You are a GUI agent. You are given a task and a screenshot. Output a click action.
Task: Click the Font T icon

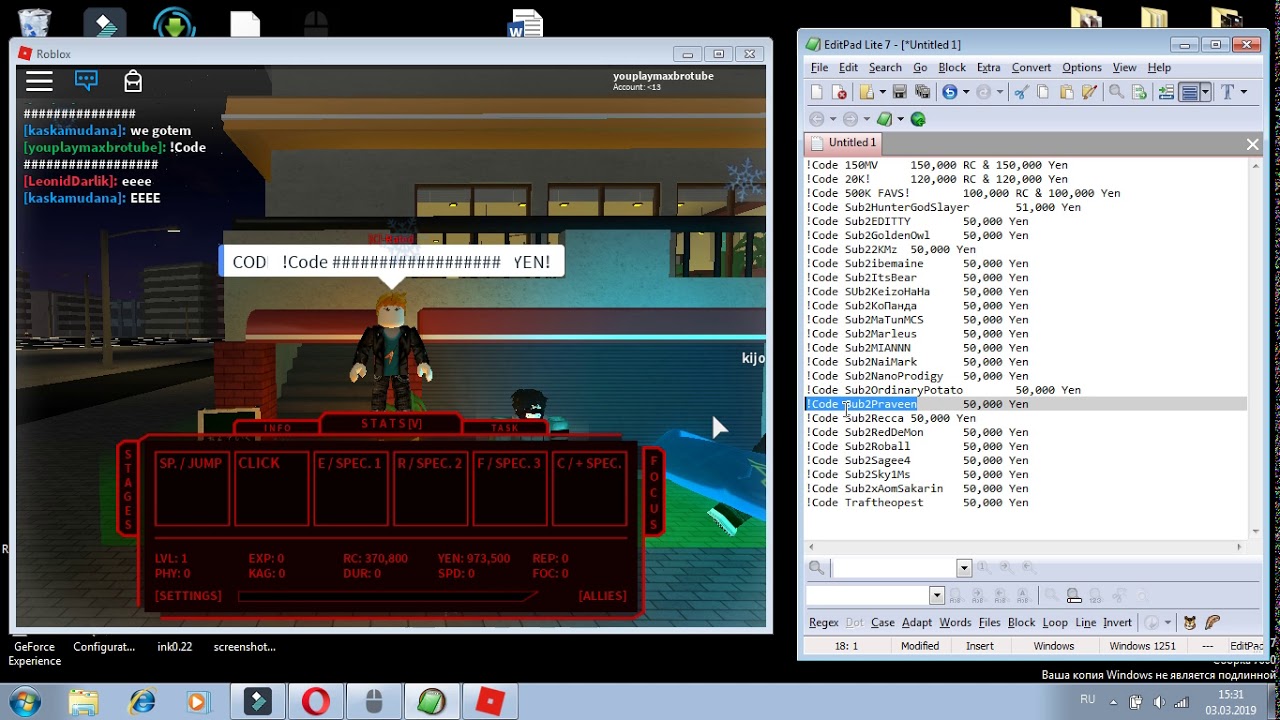click(1227, 92)
